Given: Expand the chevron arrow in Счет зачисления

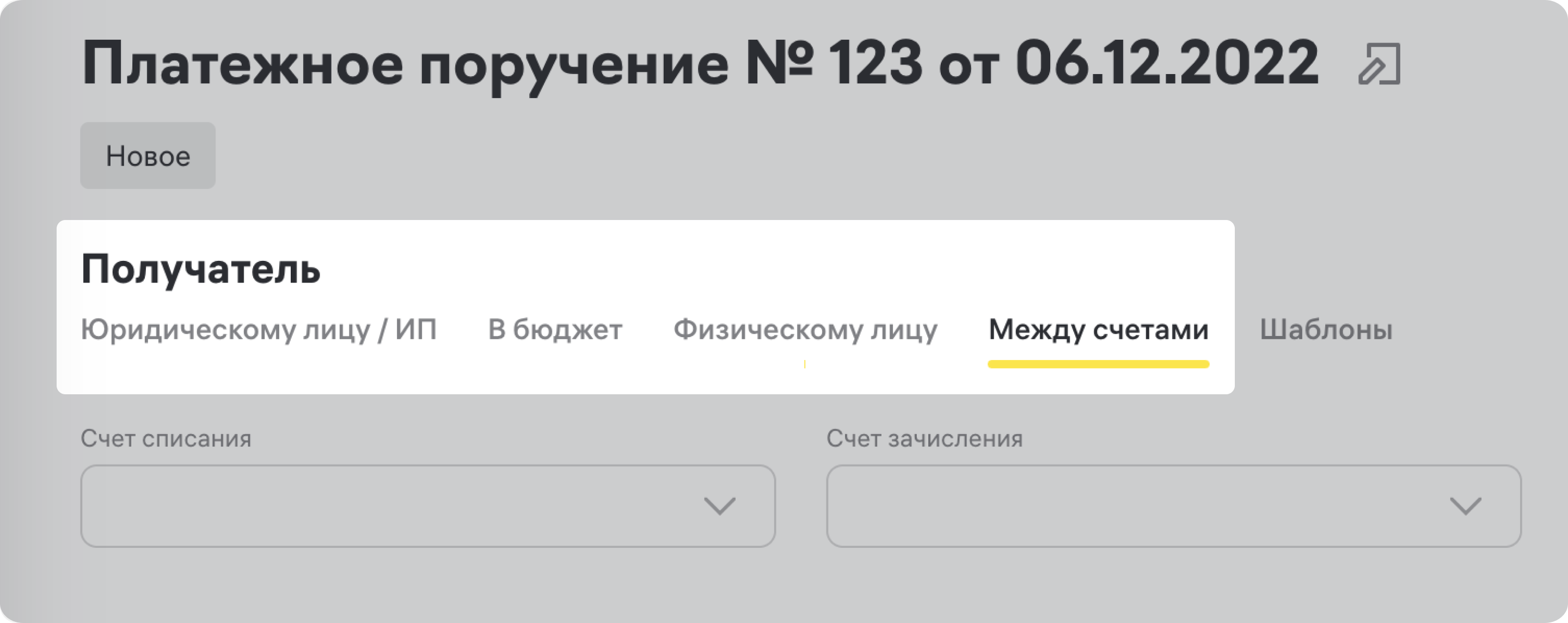Looking at the screenshot, I should tap(1465, 506).
